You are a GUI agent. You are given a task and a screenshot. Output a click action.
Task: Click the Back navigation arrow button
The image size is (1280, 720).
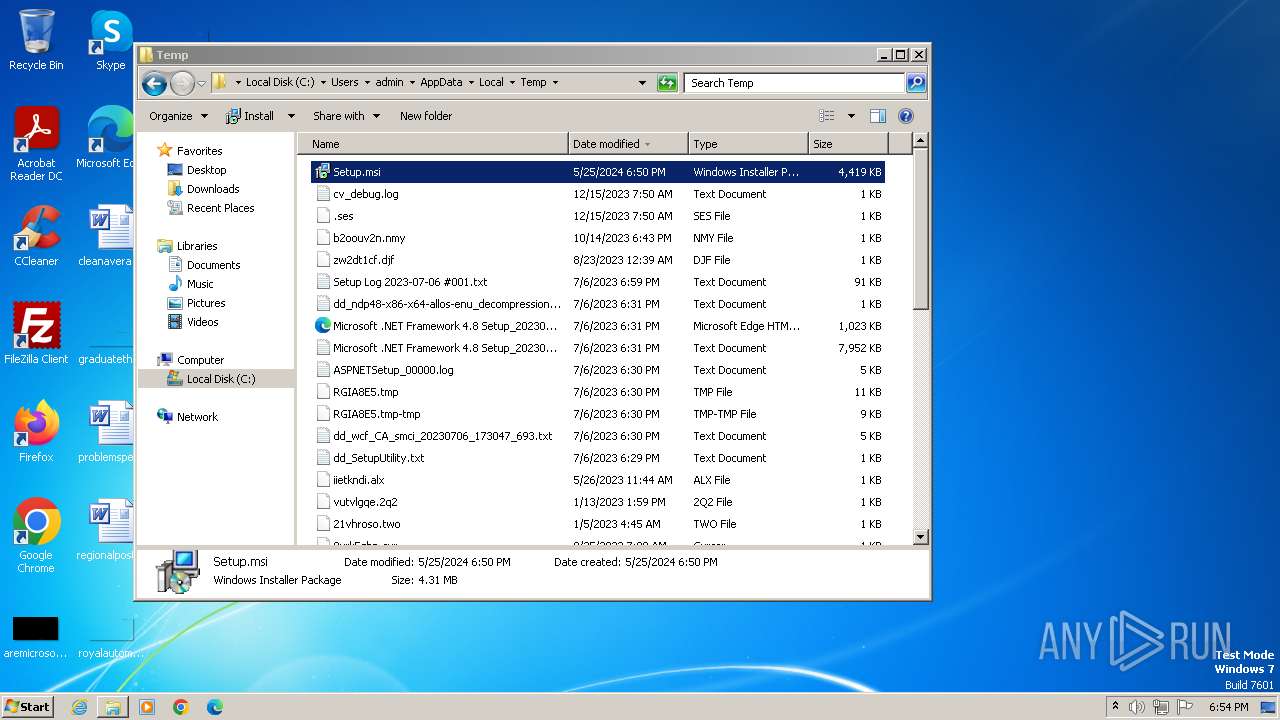tap(154, 83)
